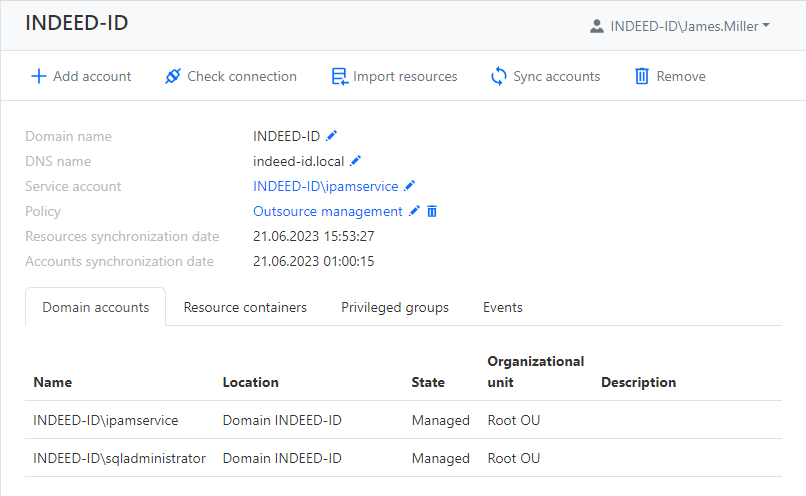This screenshot has height=496, width=806.
Task: Edit the Service account with pencil icon
Action: tap(409, 186)
